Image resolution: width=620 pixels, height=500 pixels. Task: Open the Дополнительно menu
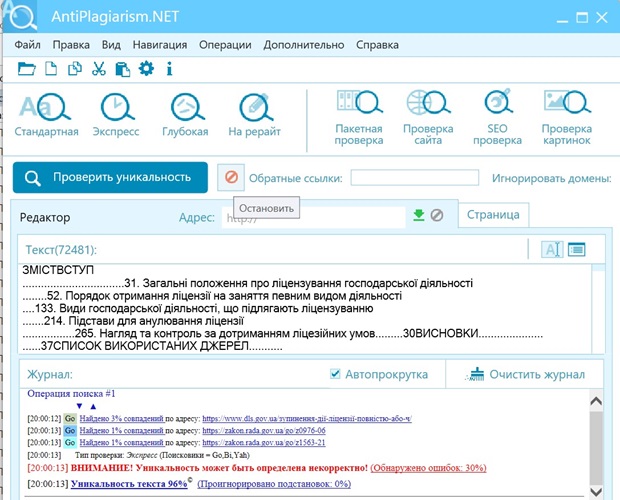pos(304,45)
